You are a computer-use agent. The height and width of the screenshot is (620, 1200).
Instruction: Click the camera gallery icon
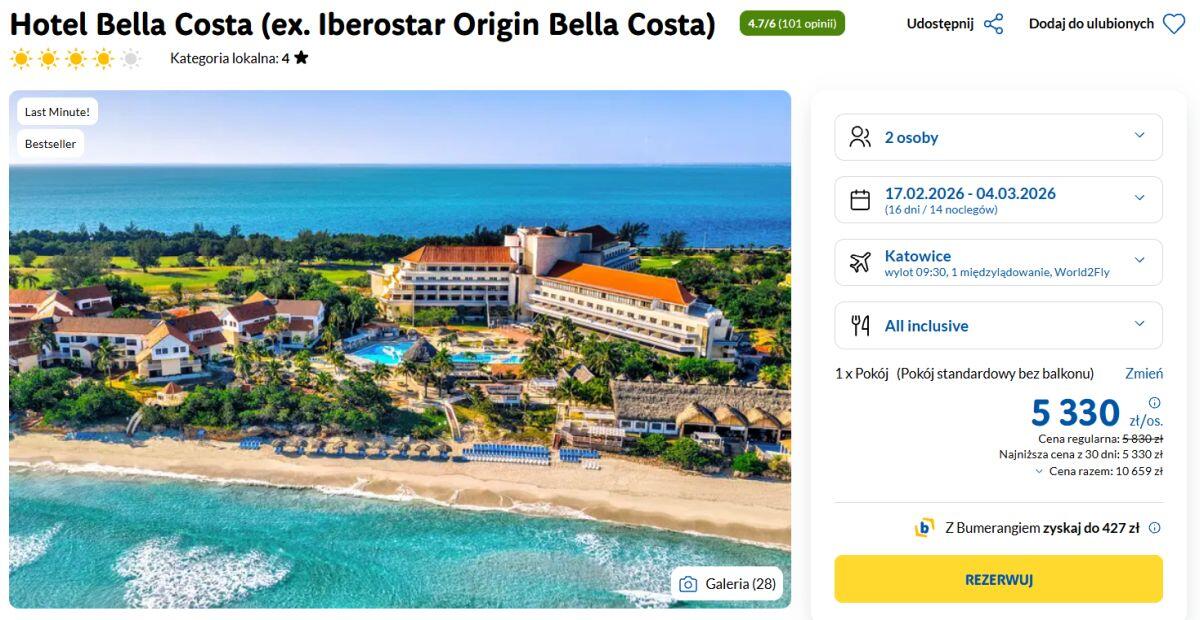[688, 584]
